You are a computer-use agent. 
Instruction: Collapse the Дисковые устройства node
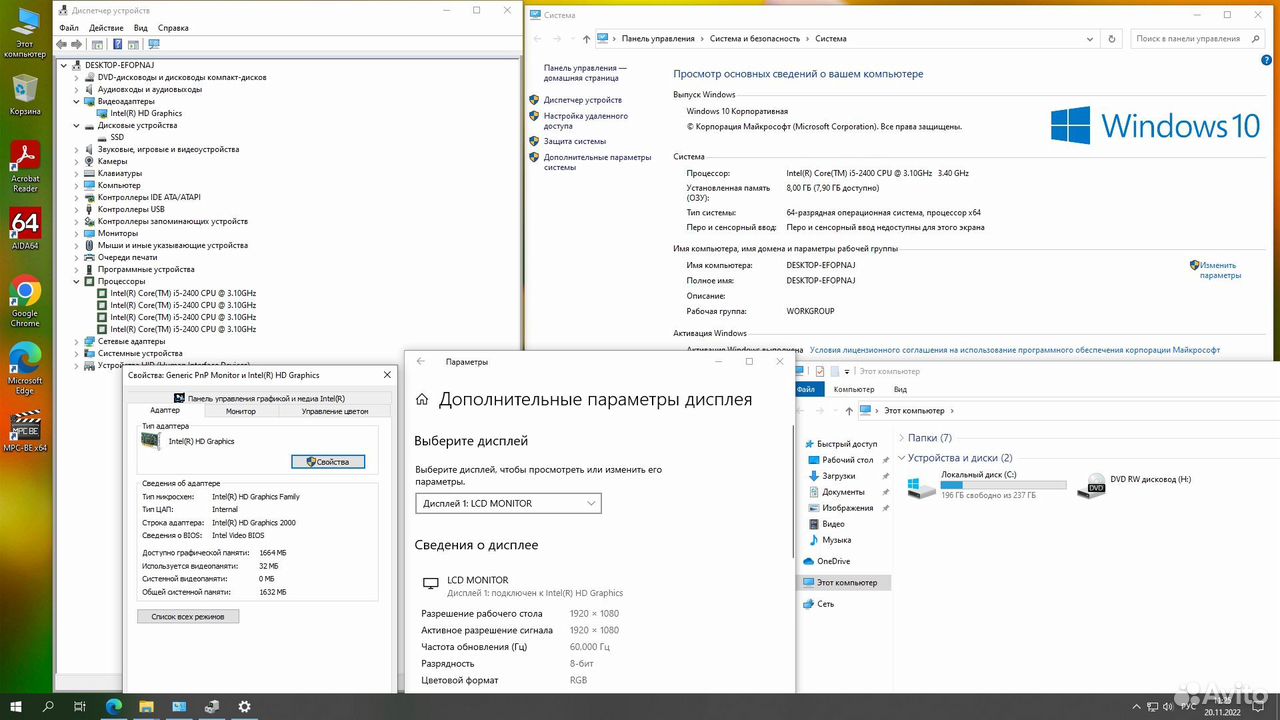(77, 125)
